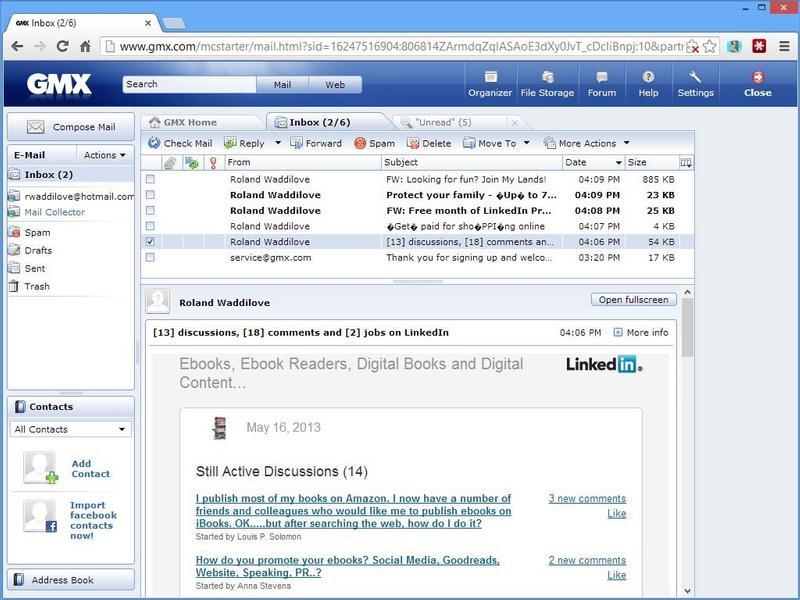Open the Drafts folder

point(38,251)
